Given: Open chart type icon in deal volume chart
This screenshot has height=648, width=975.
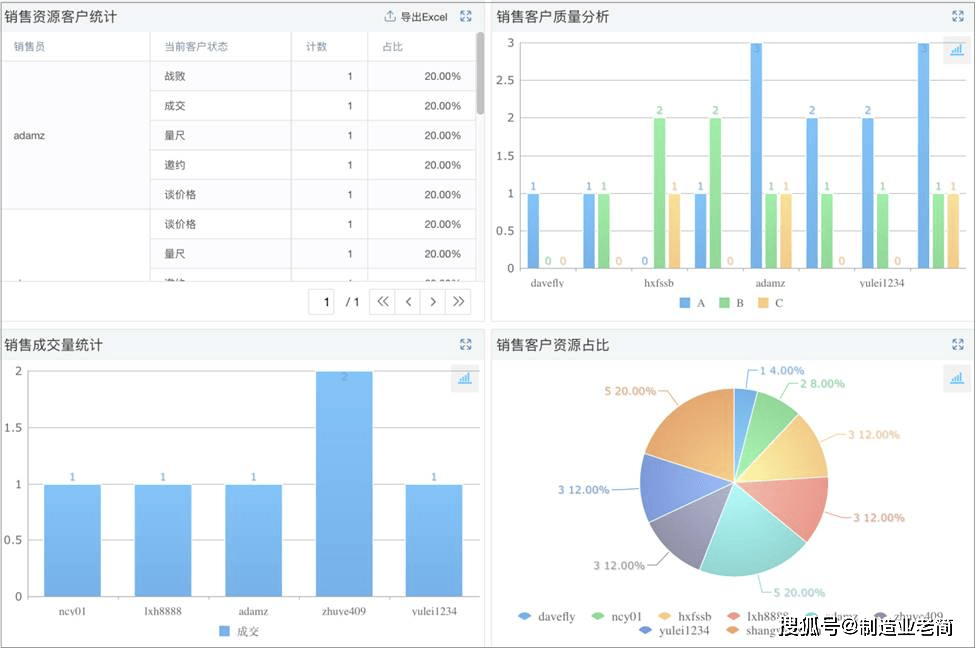Looking at the screenshot, I should coord(464,378).
